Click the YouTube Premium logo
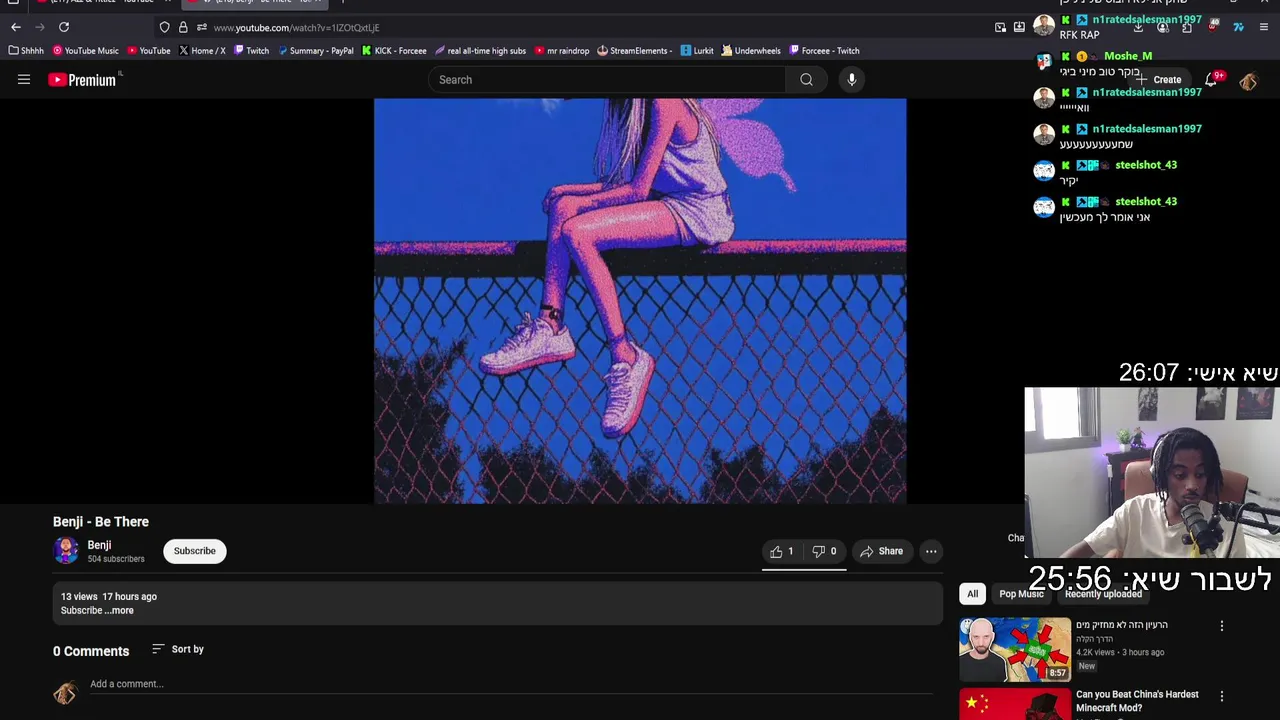The height and width of the screenshot is (720, 1280). tap(83, 80)
